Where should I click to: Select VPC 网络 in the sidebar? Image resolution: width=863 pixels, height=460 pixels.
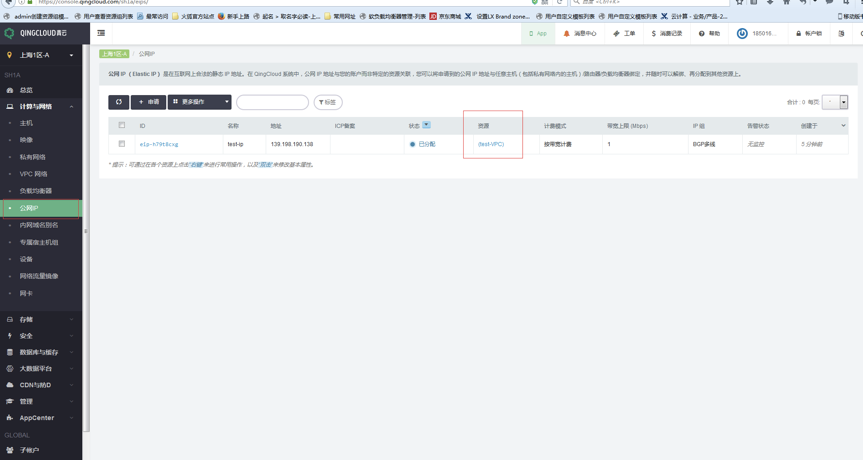(x=34, y=174)
